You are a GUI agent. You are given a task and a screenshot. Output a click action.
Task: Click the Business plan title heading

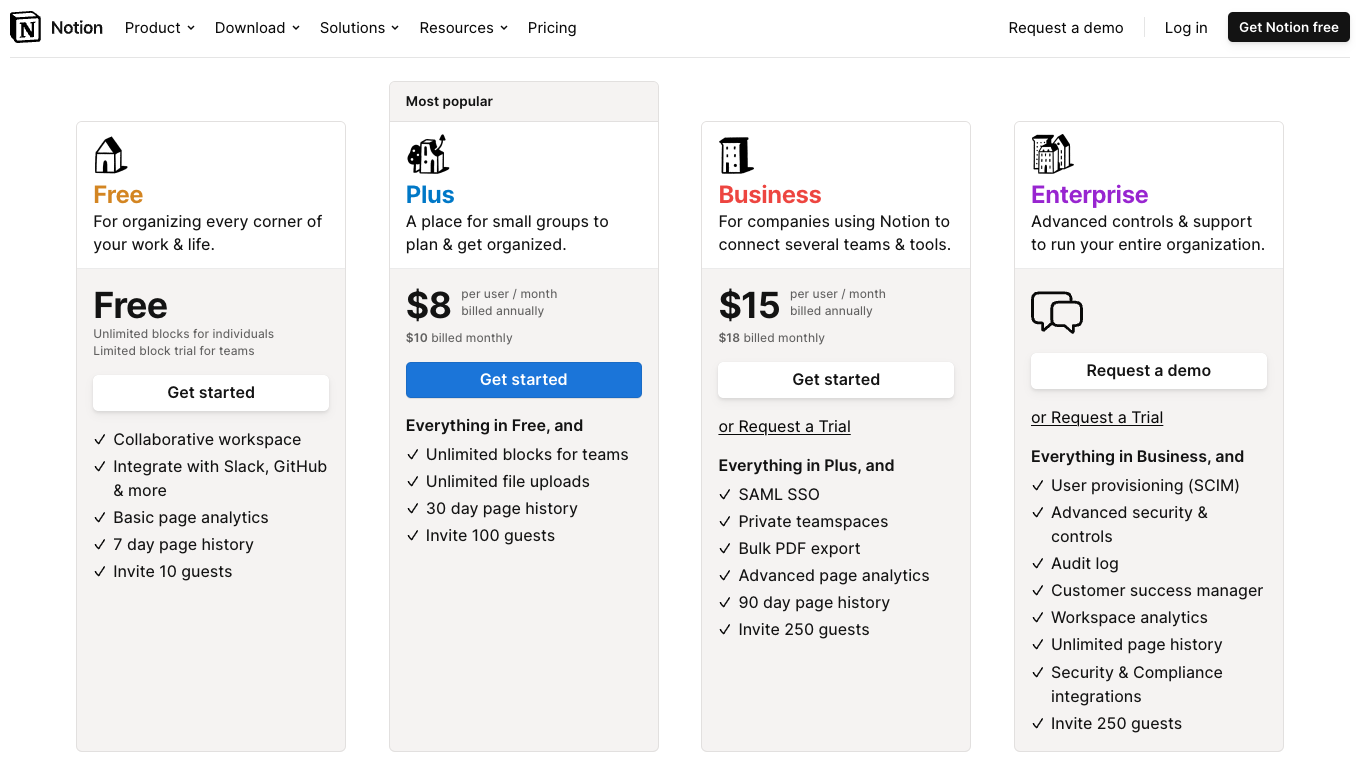click(770, 195)
